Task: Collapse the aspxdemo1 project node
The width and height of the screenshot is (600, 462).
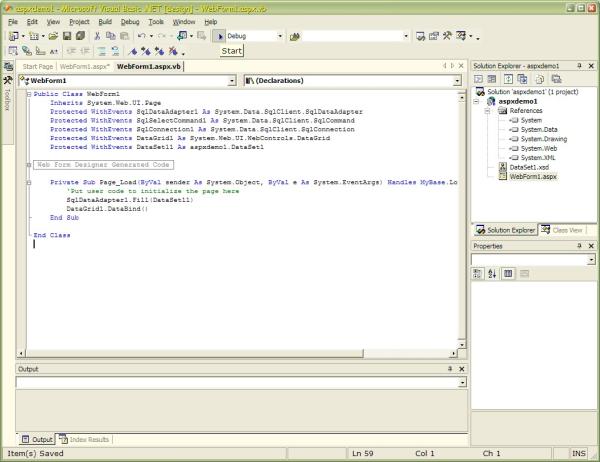Action: [x=476, y=101]
